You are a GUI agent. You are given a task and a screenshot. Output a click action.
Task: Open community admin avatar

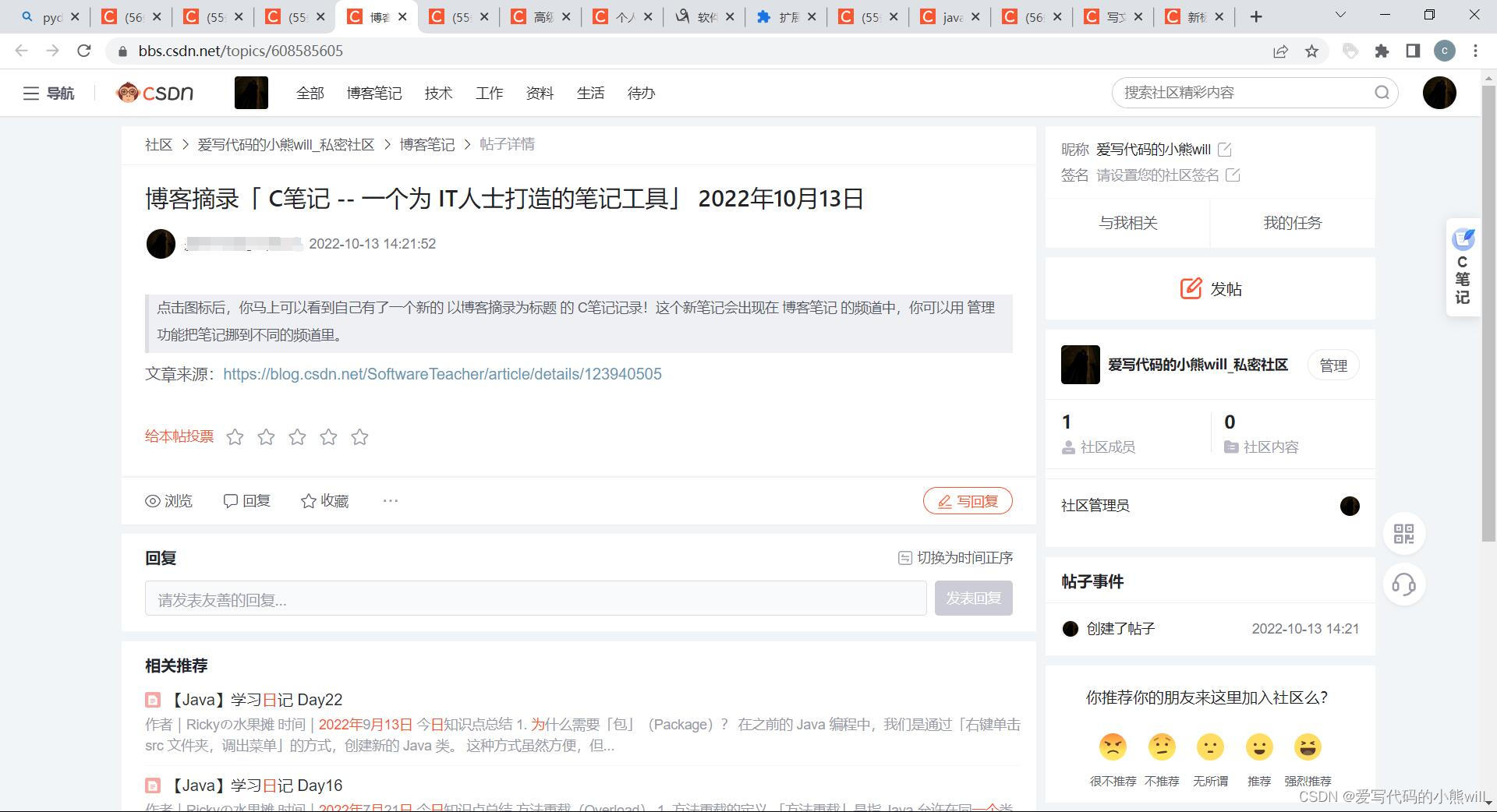point(1350,506)
